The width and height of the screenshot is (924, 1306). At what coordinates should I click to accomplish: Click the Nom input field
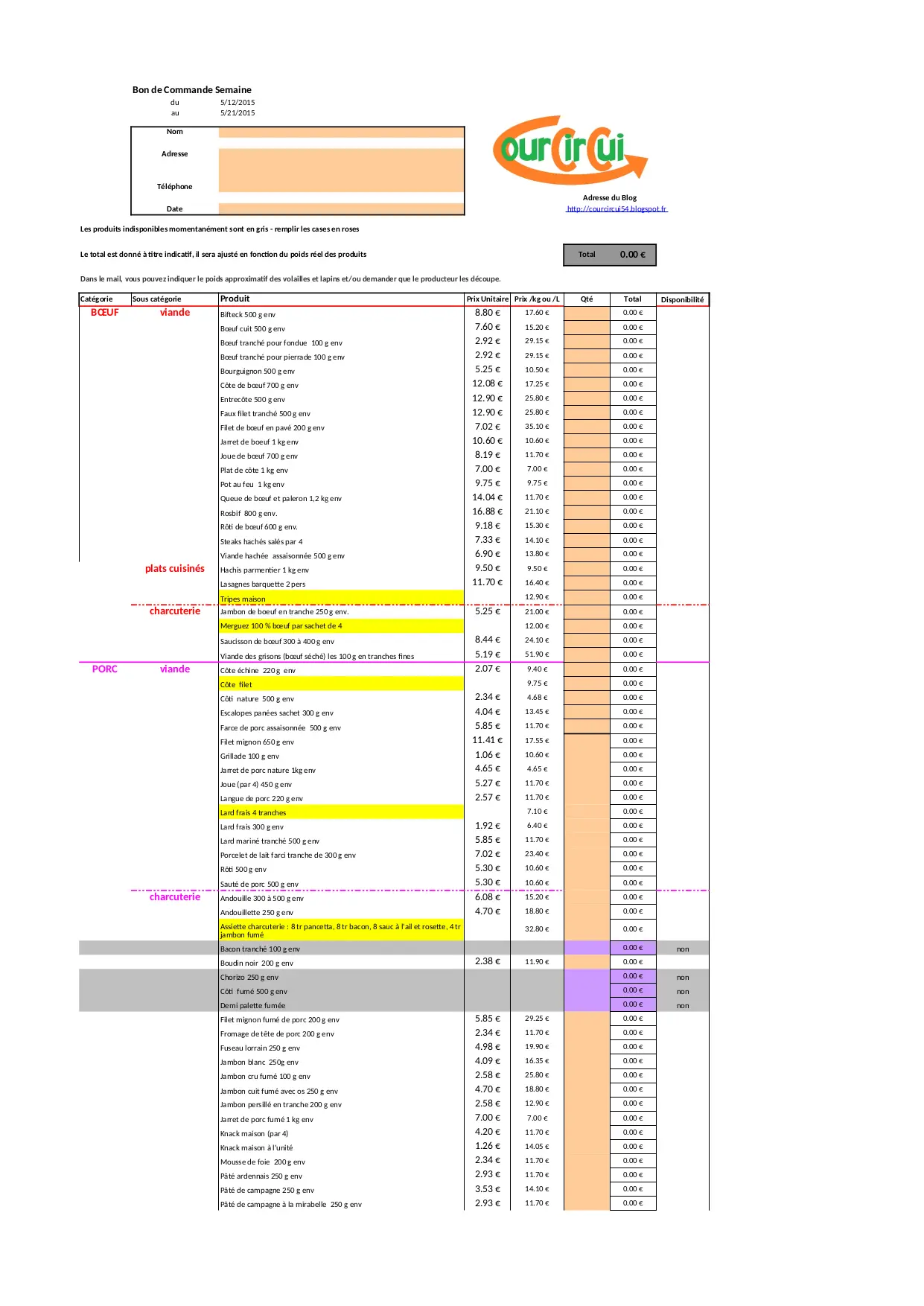(x=341, y=133)
